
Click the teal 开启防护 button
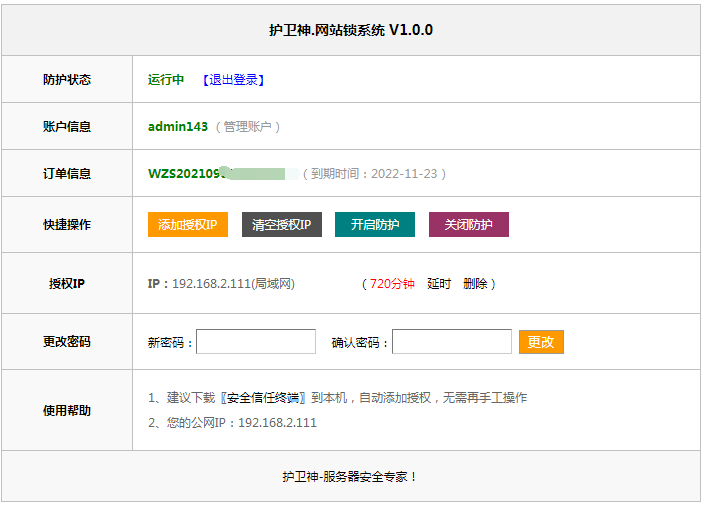pos(375,225)
